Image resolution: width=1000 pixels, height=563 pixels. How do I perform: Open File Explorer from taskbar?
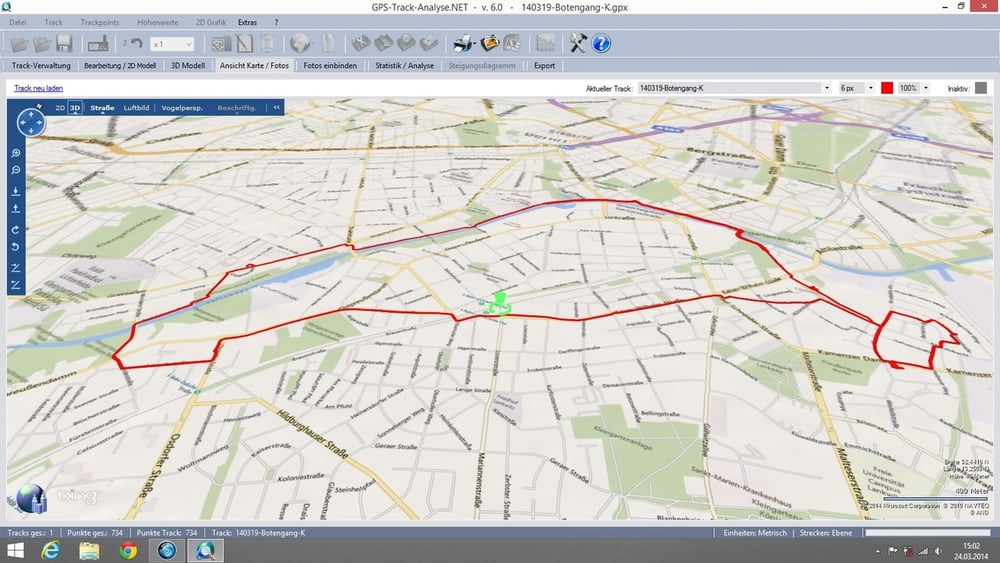point(89,550)
